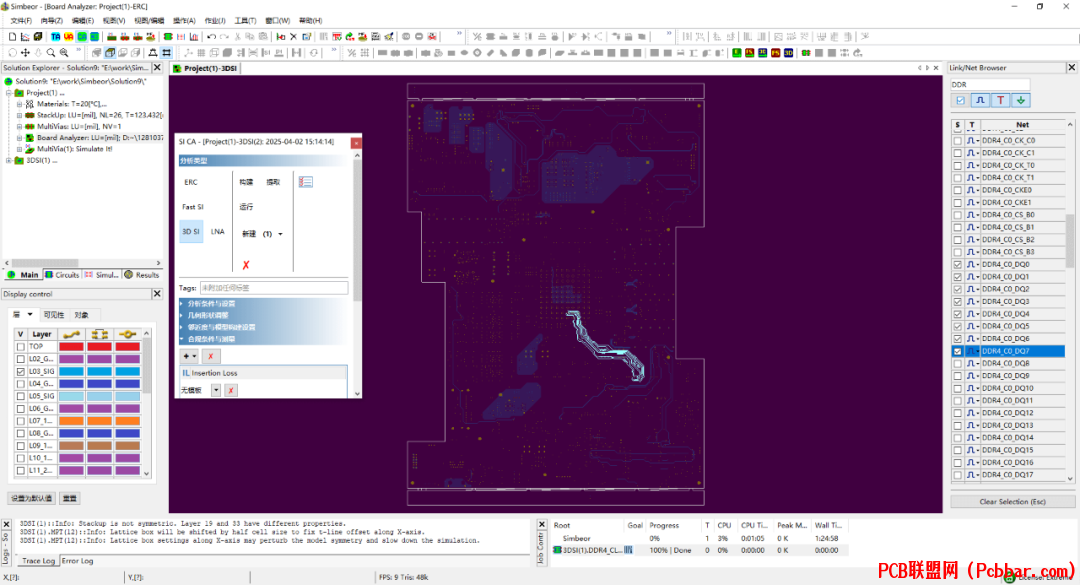1080x585 pixels.
Task: Collapse Project(1) tree node
Action: (9, 93)
